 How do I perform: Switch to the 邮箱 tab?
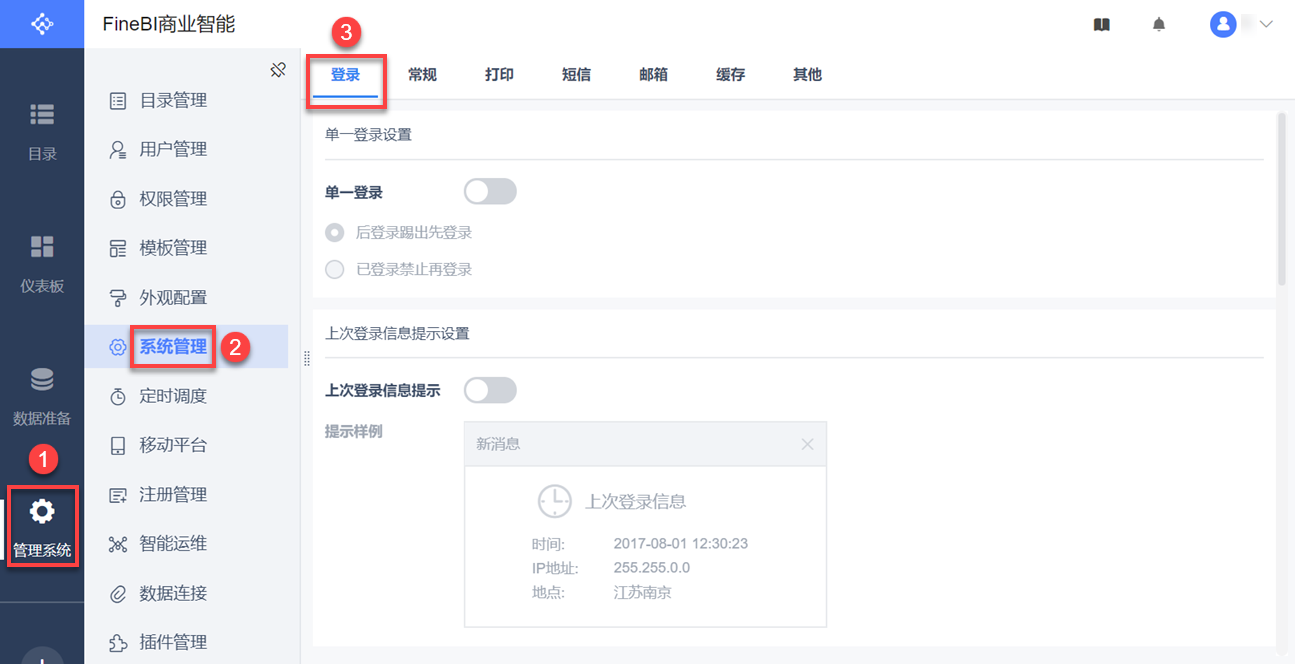[x=653, y=75]
